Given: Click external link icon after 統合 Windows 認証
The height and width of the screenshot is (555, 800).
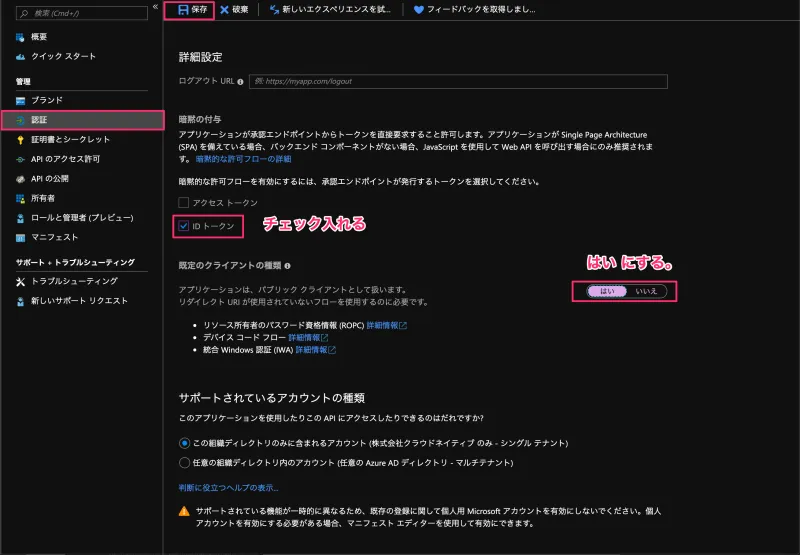Looking at the screenshot, I should [x=332, y=350].
